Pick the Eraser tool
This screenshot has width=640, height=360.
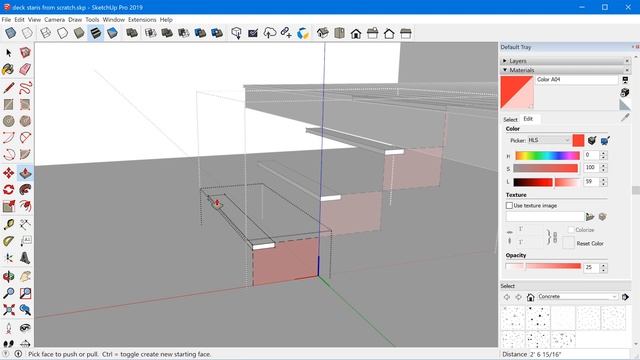(25, 69)
